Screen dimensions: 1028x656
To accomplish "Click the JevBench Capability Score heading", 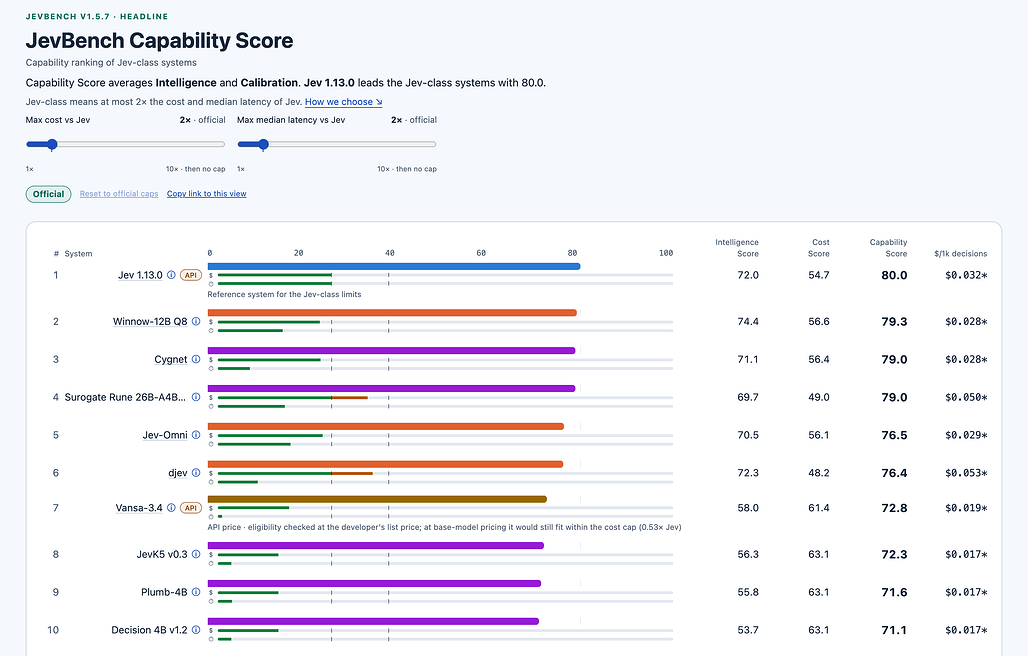I will click(159, 41).
